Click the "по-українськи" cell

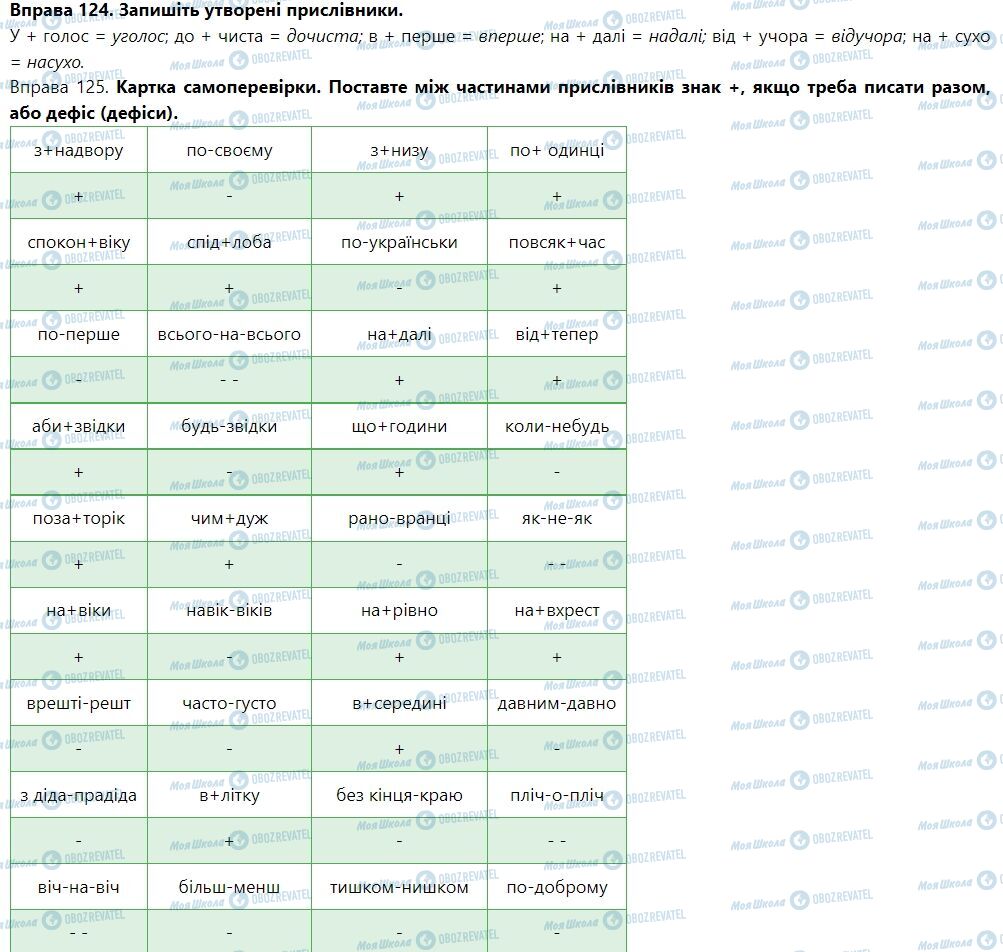point(399,242)
